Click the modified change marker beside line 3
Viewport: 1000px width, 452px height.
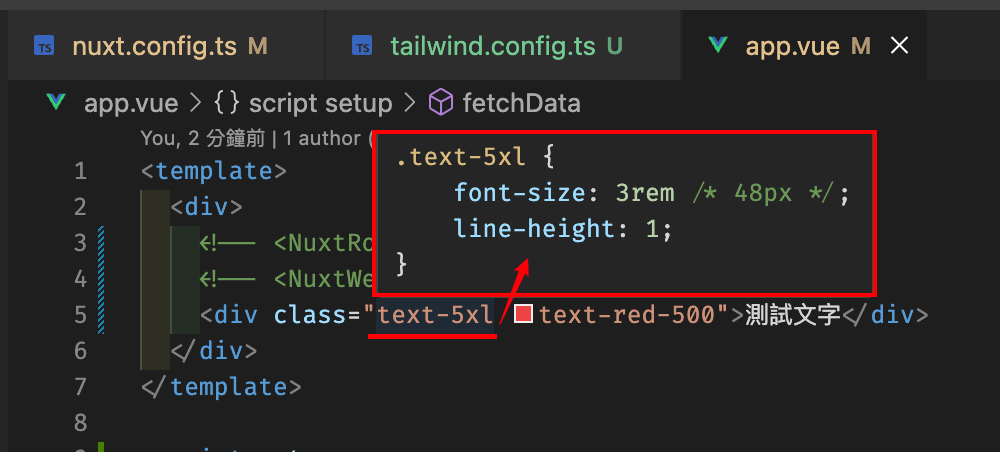pyautogui.click(x=101, y=243)
